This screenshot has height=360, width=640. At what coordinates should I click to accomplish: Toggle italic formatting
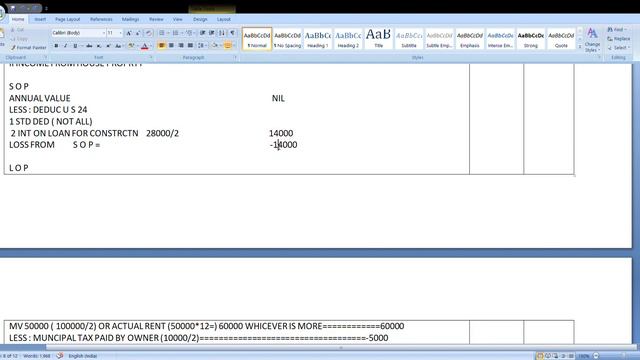click(65, 46)
